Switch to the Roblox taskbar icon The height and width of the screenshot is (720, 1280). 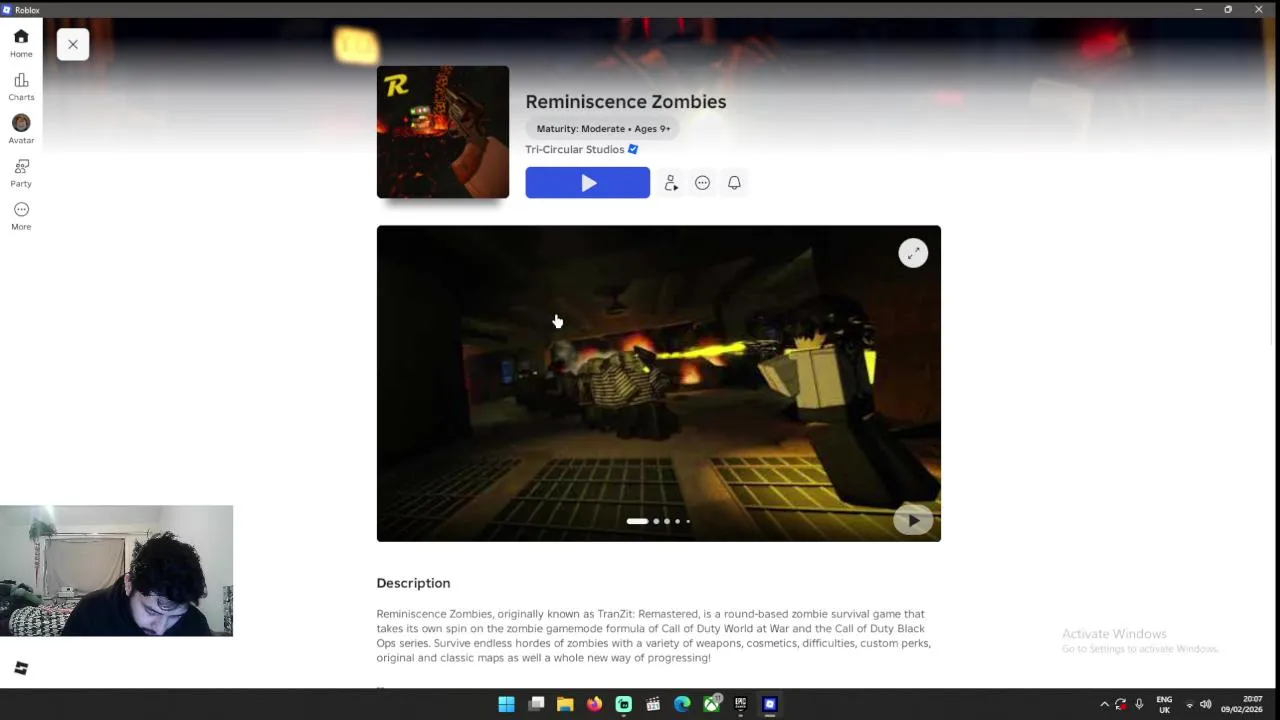[x=770, y=704]
